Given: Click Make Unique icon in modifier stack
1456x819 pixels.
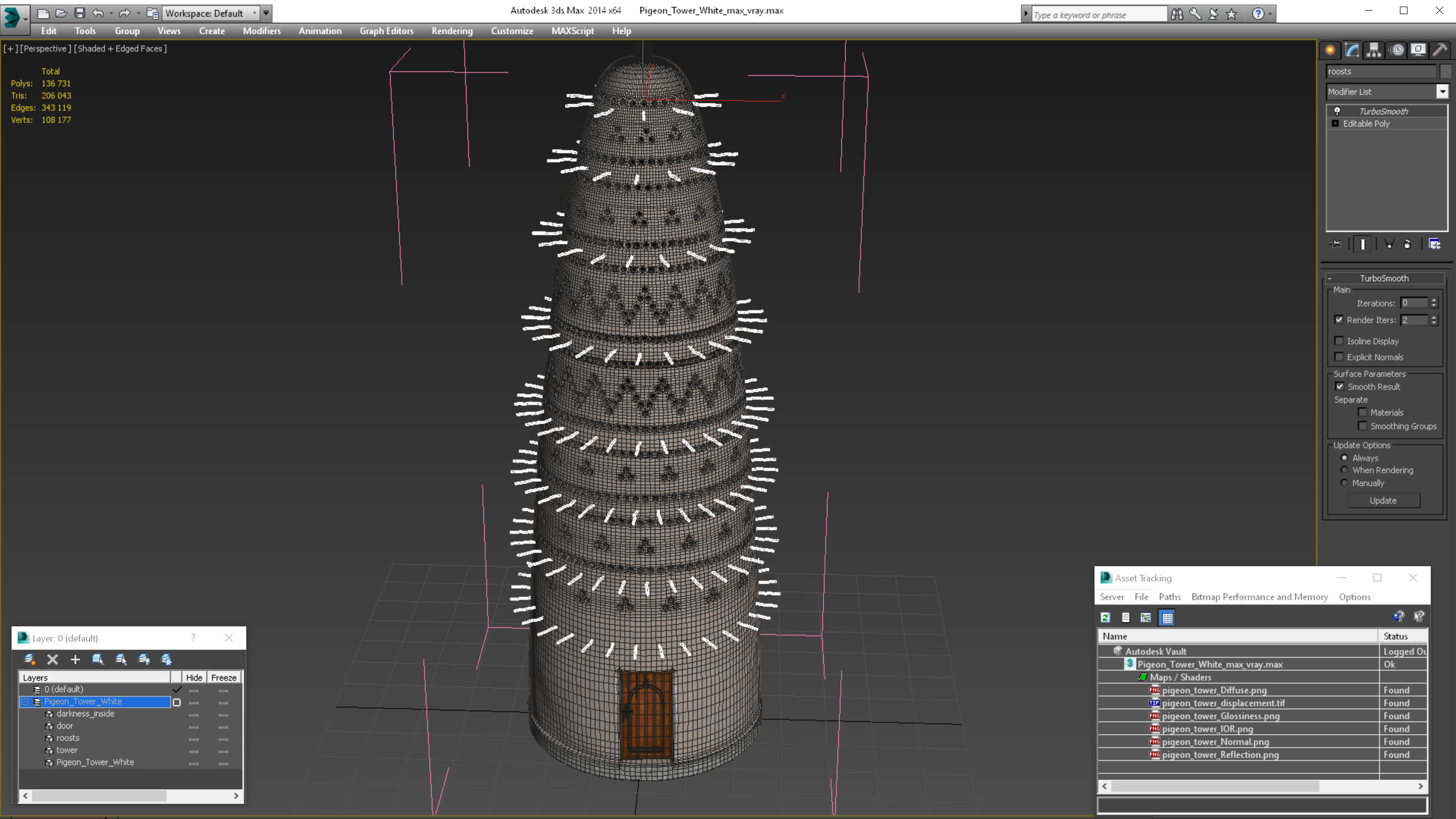Looking at the screenshot, I should coord(1389,244).
